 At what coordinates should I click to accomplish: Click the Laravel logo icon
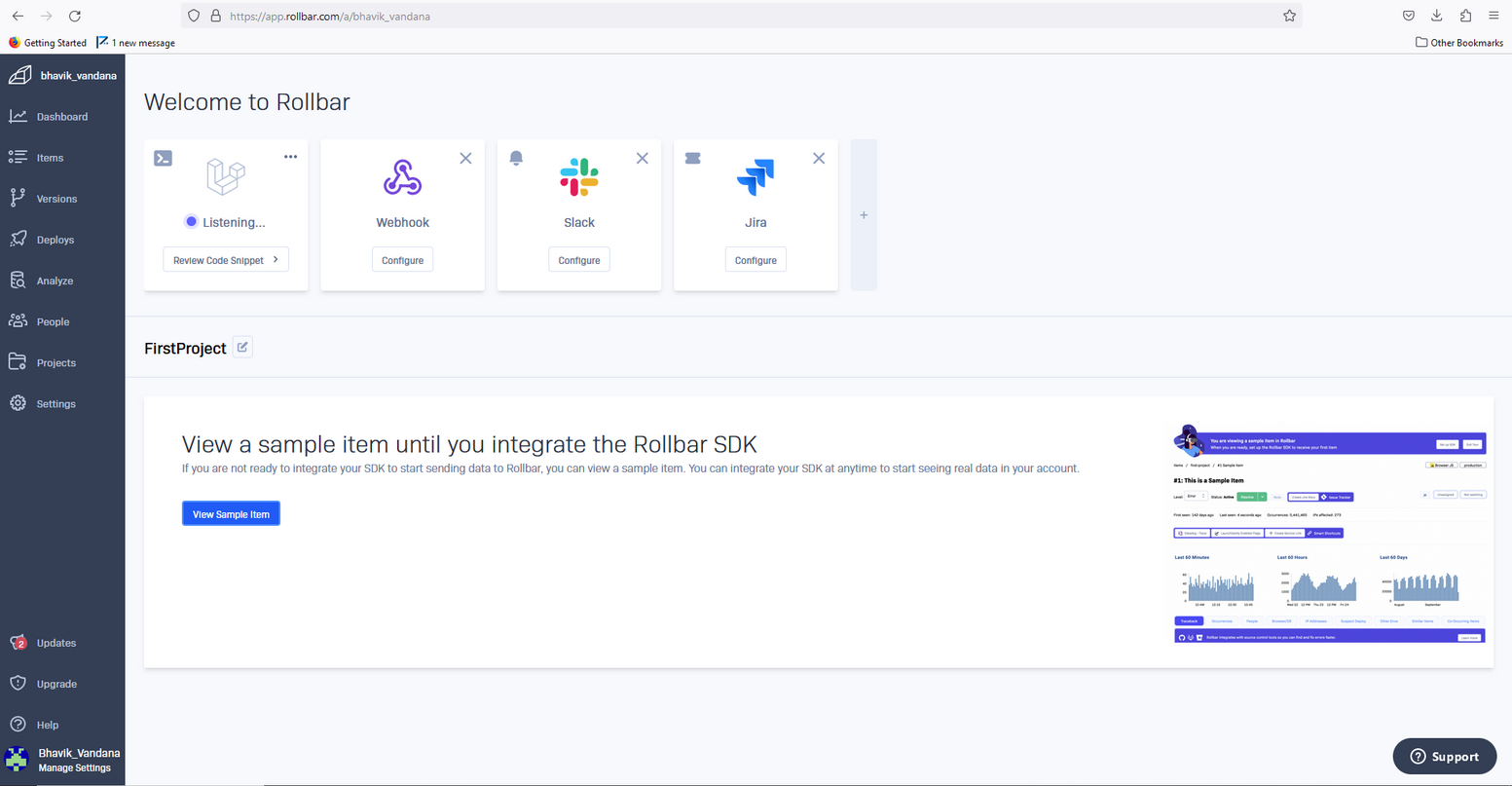click(226, 177)
